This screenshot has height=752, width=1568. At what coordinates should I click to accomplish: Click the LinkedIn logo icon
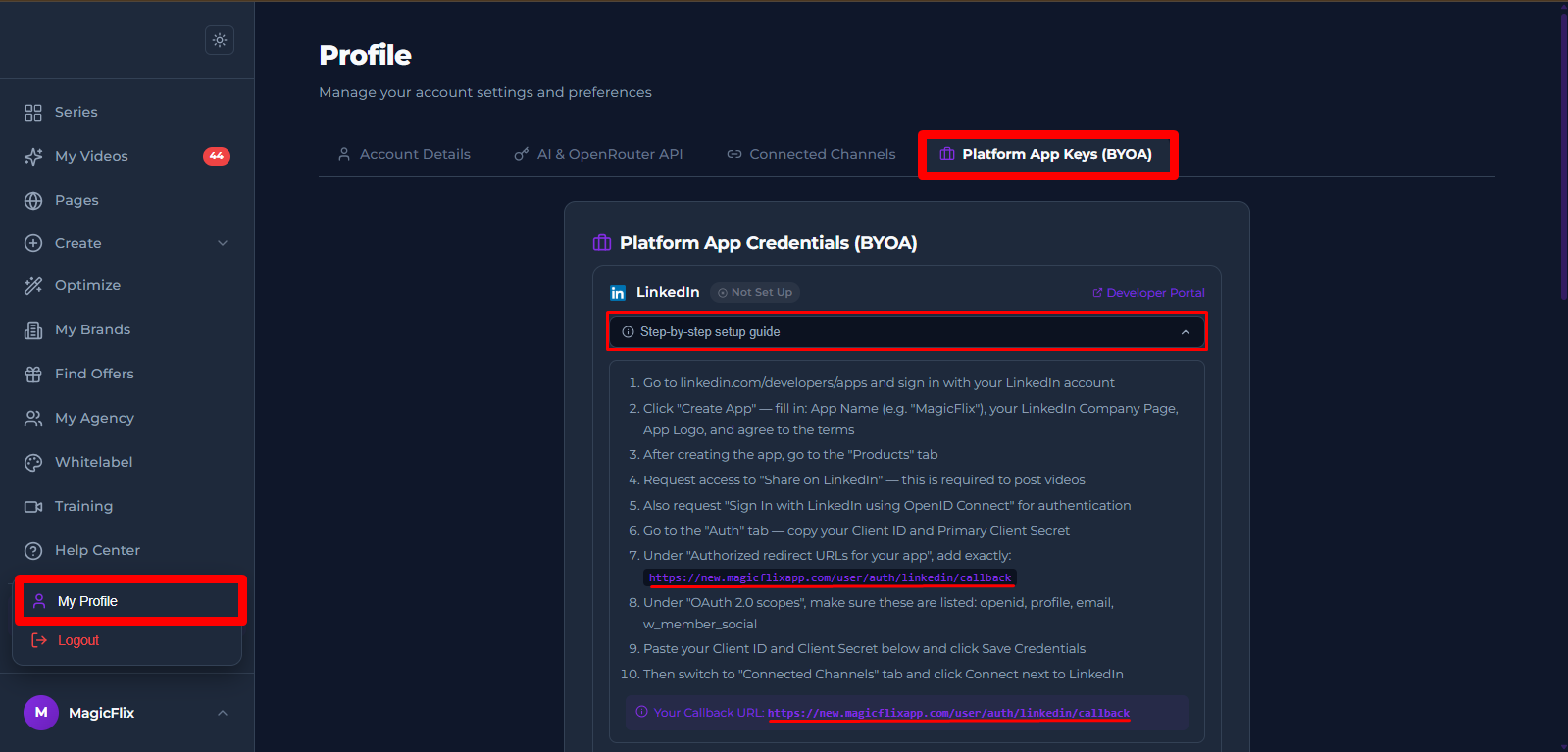[618, 293]
